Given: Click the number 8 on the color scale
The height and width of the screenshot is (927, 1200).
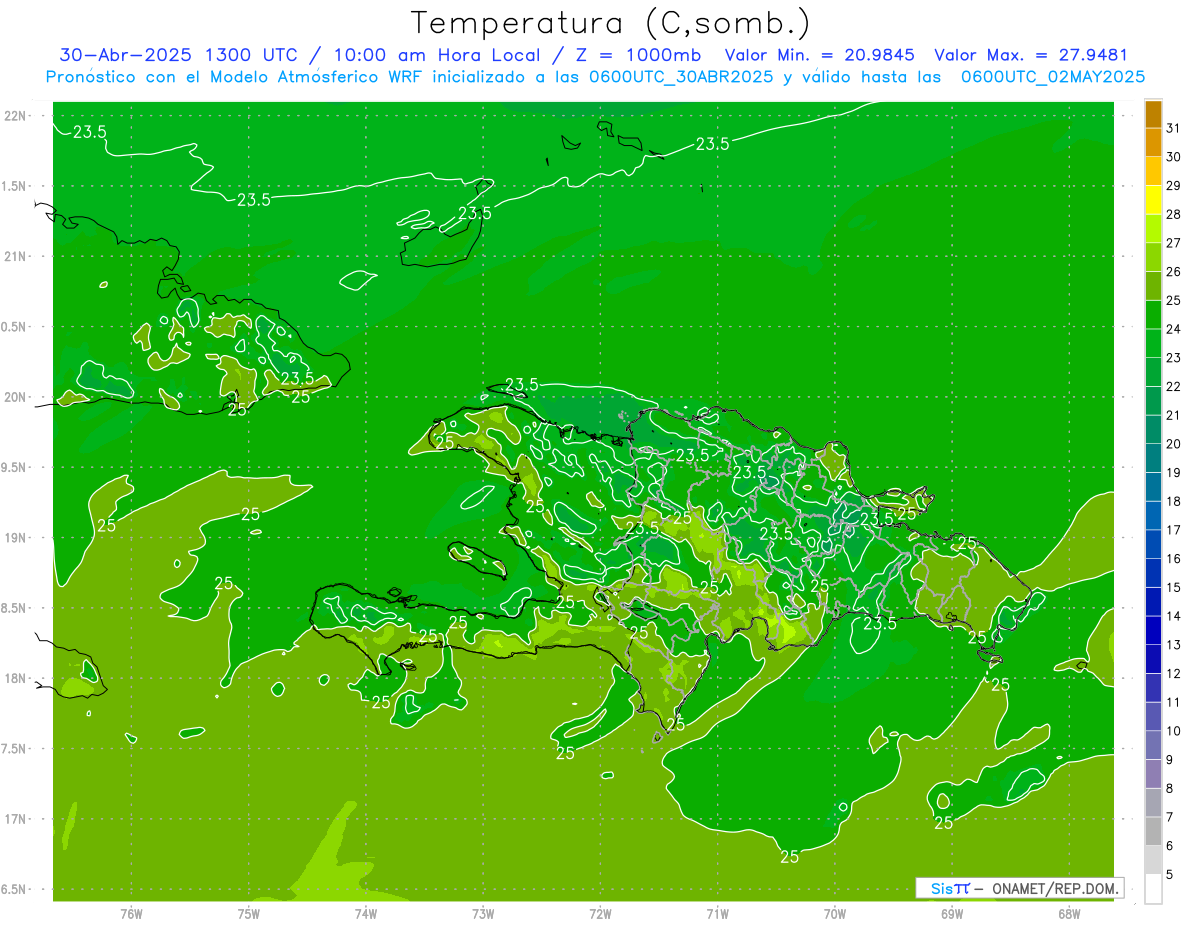Looking at the screenshot, I should click(x=1170, y=788).
